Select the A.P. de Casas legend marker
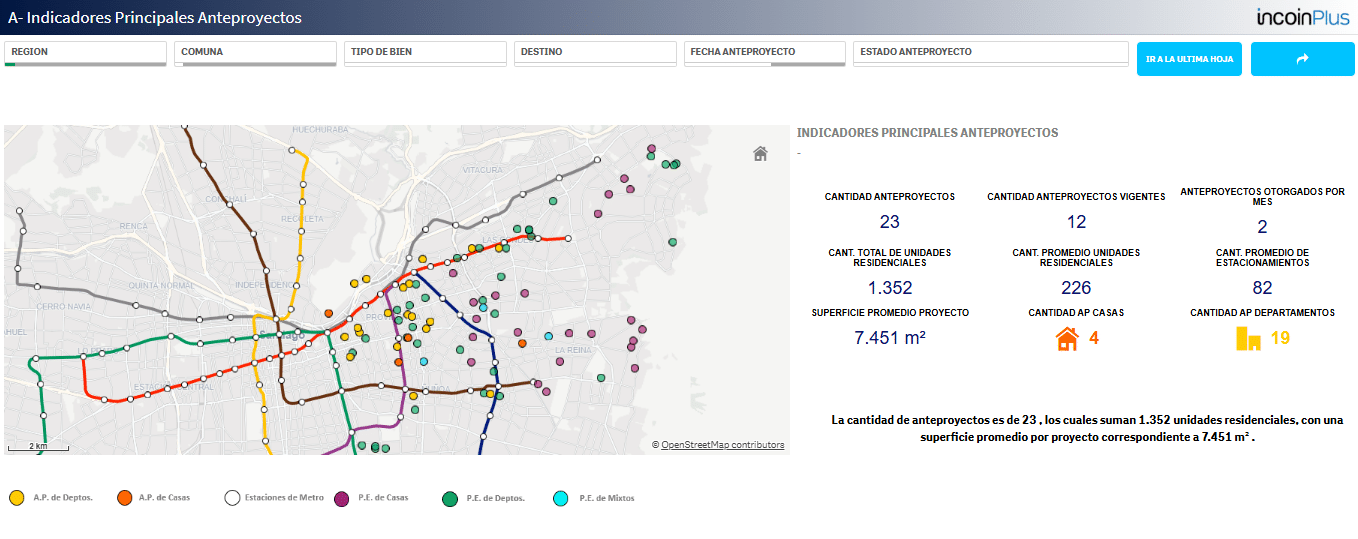 tap(124, 498)
